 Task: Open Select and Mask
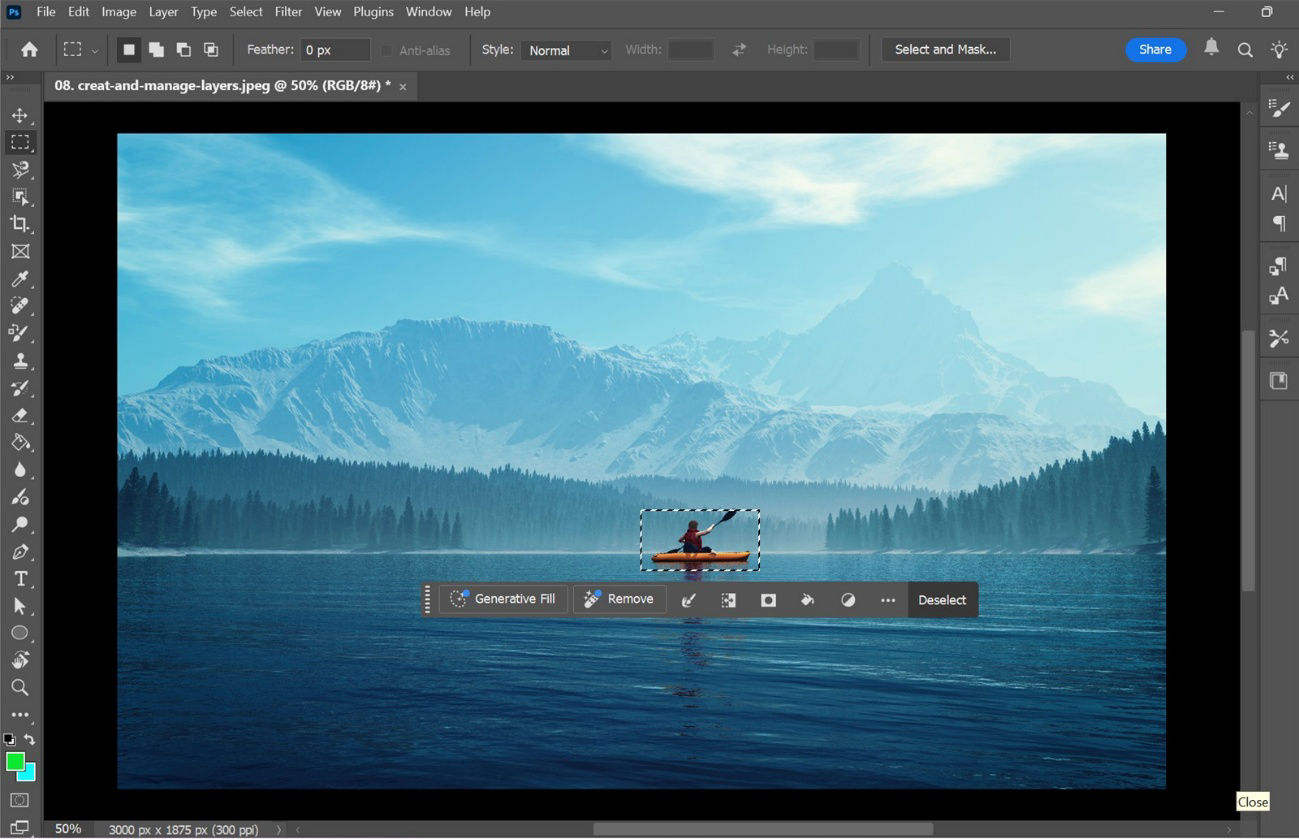tap(944, 49)
